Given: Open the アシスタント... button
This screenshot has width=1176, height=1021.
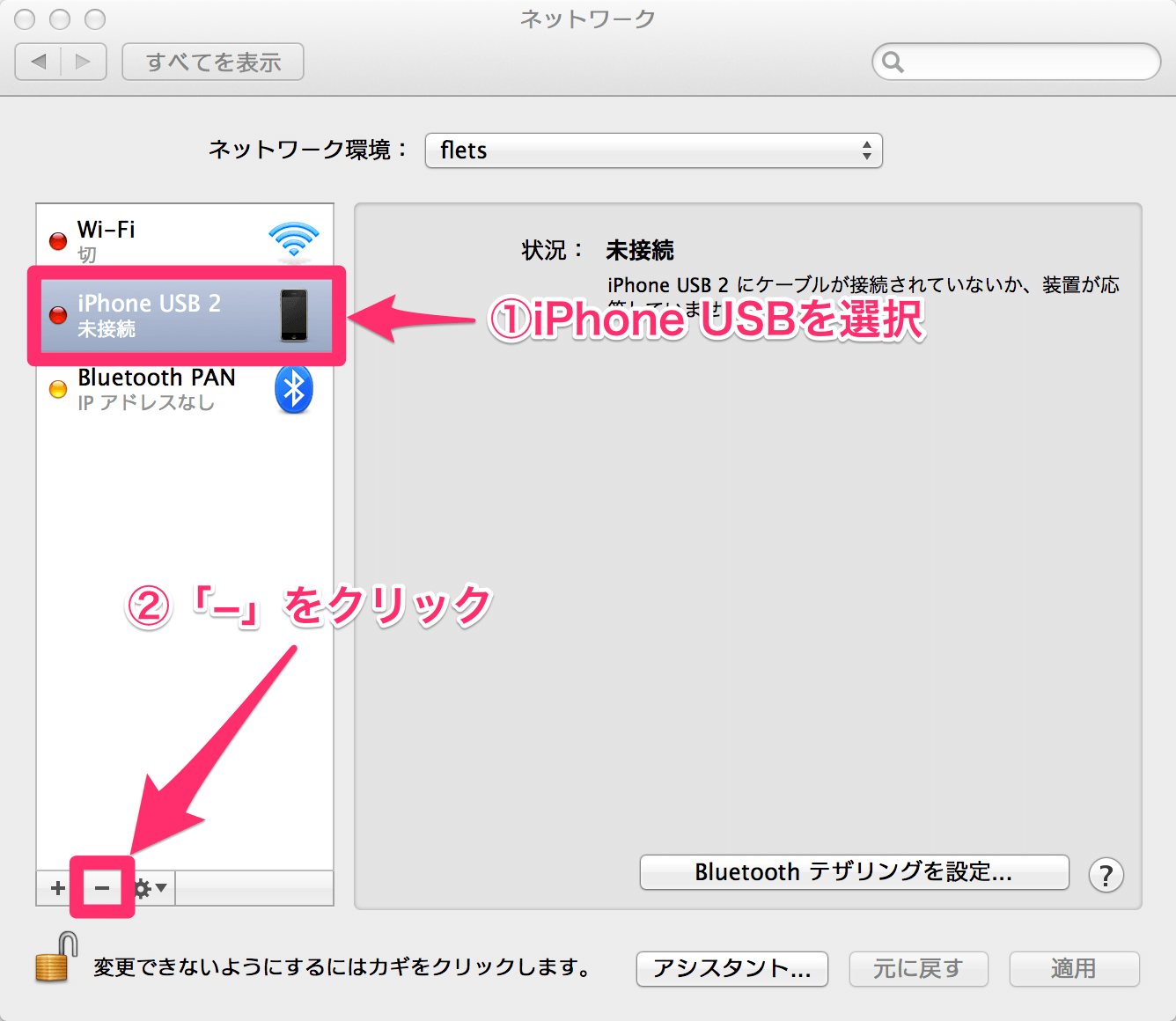Looking at the screenshot, I should tap(732, 968).
